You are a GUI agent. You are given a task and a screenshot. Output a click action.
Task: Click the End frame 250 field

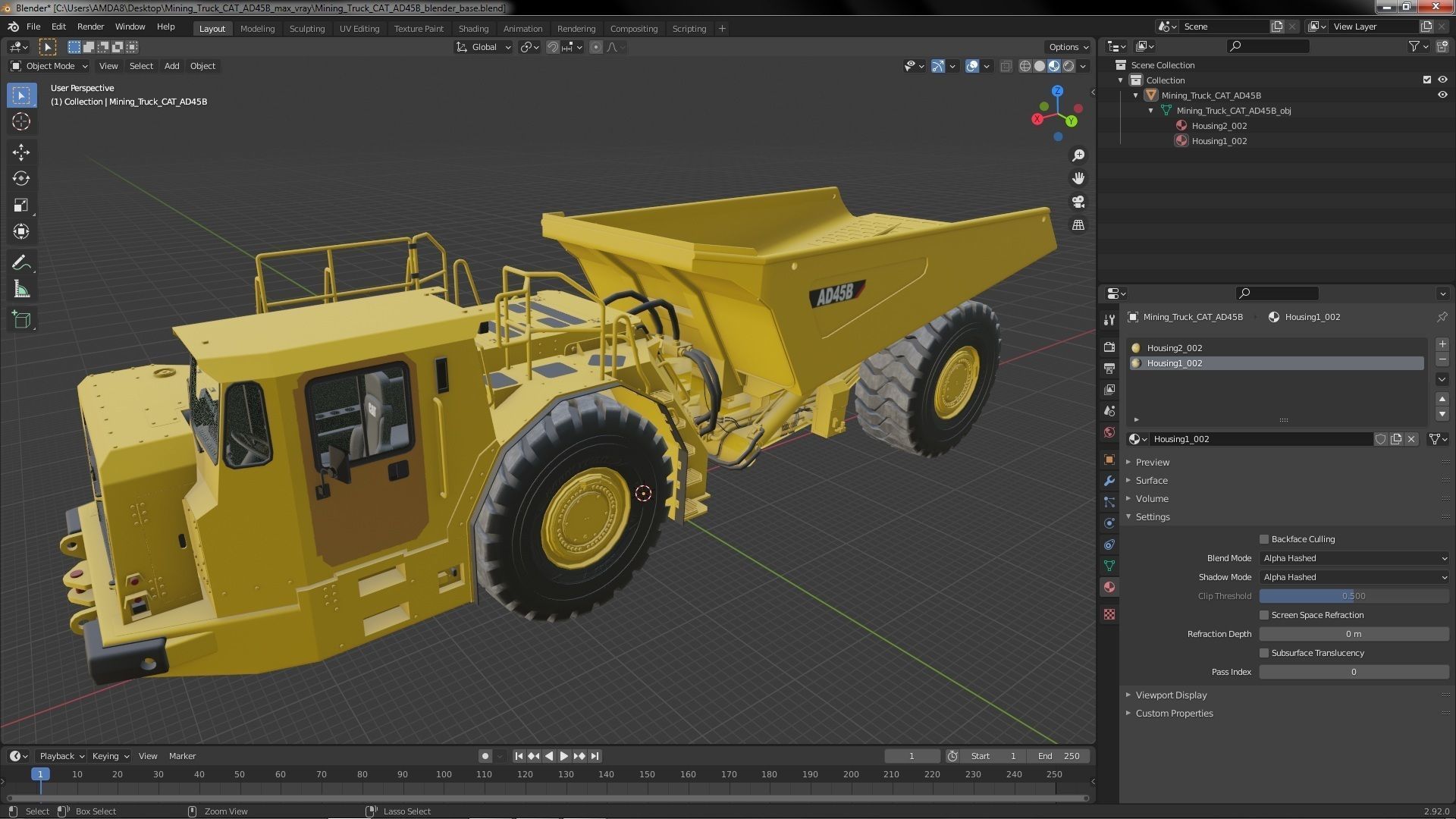click(x=1060, y=756)
